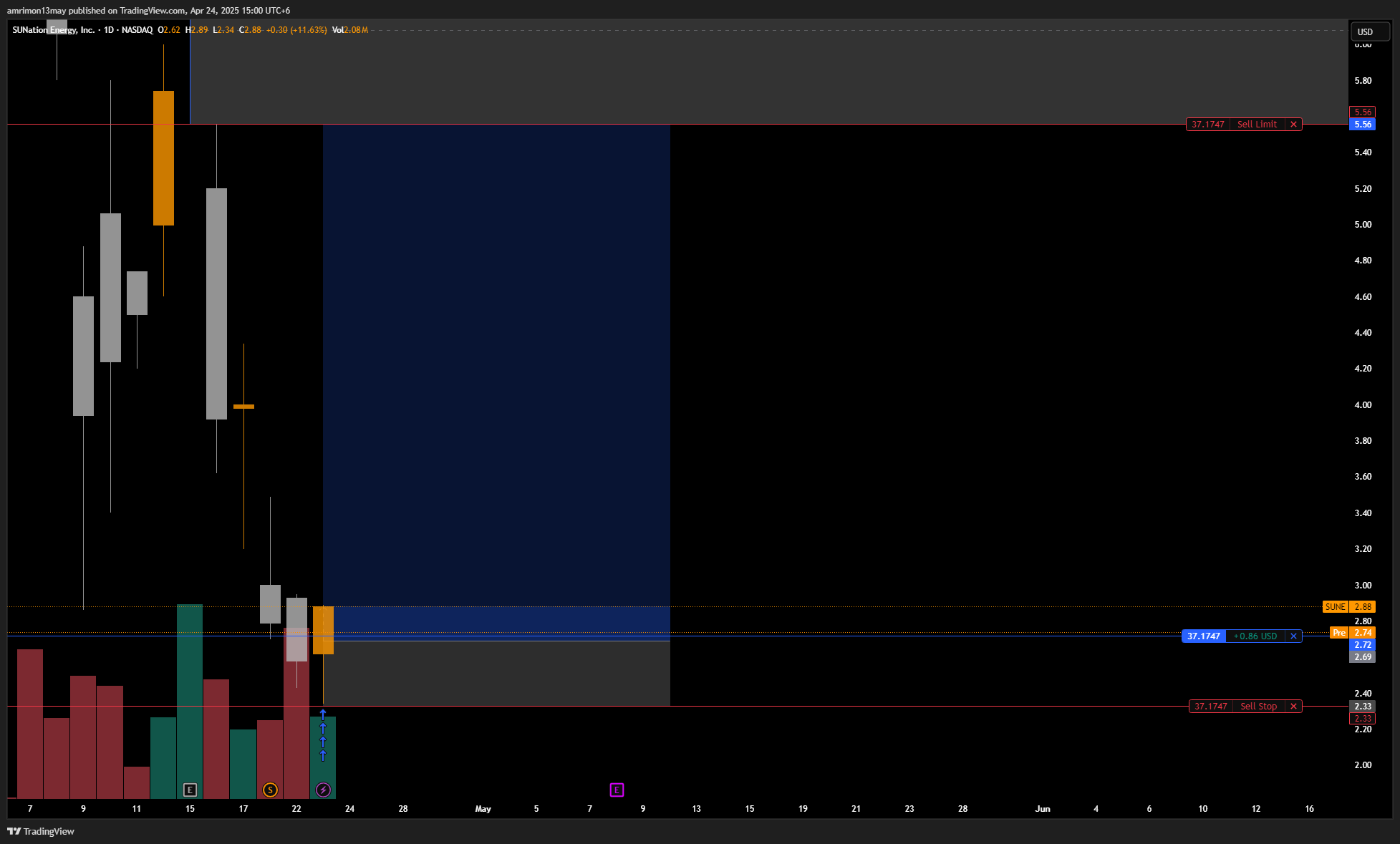Screen dimensions: 1400x844
Task: Click the Sell Limit quantity 37.1747 label
Action: coord(1208,124)
